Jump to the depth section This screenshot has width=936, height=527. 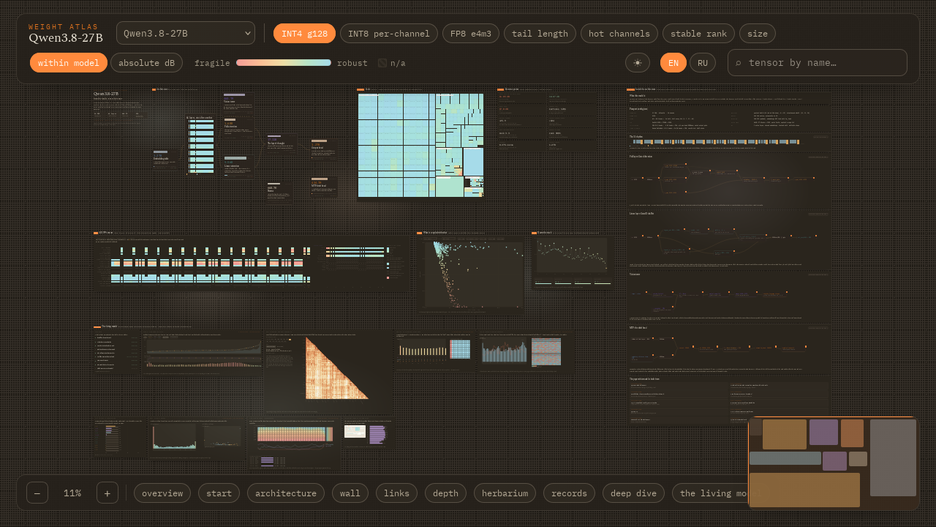[x=445, y=493]
